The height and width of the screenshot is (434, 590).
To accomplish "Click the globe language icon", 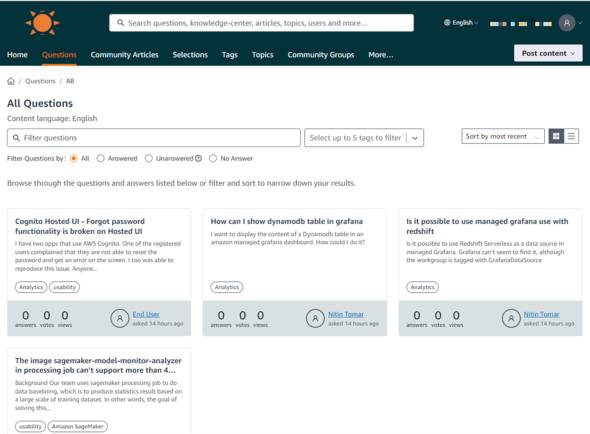I will (x=447, y=23).
